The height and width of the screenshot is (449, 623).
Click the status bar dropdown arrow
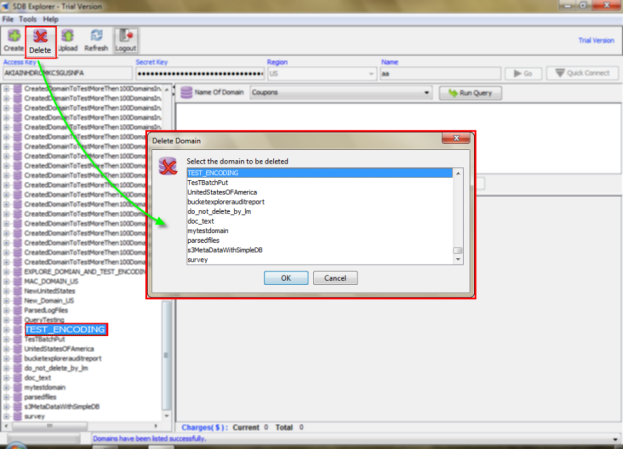tap(615, 439)
